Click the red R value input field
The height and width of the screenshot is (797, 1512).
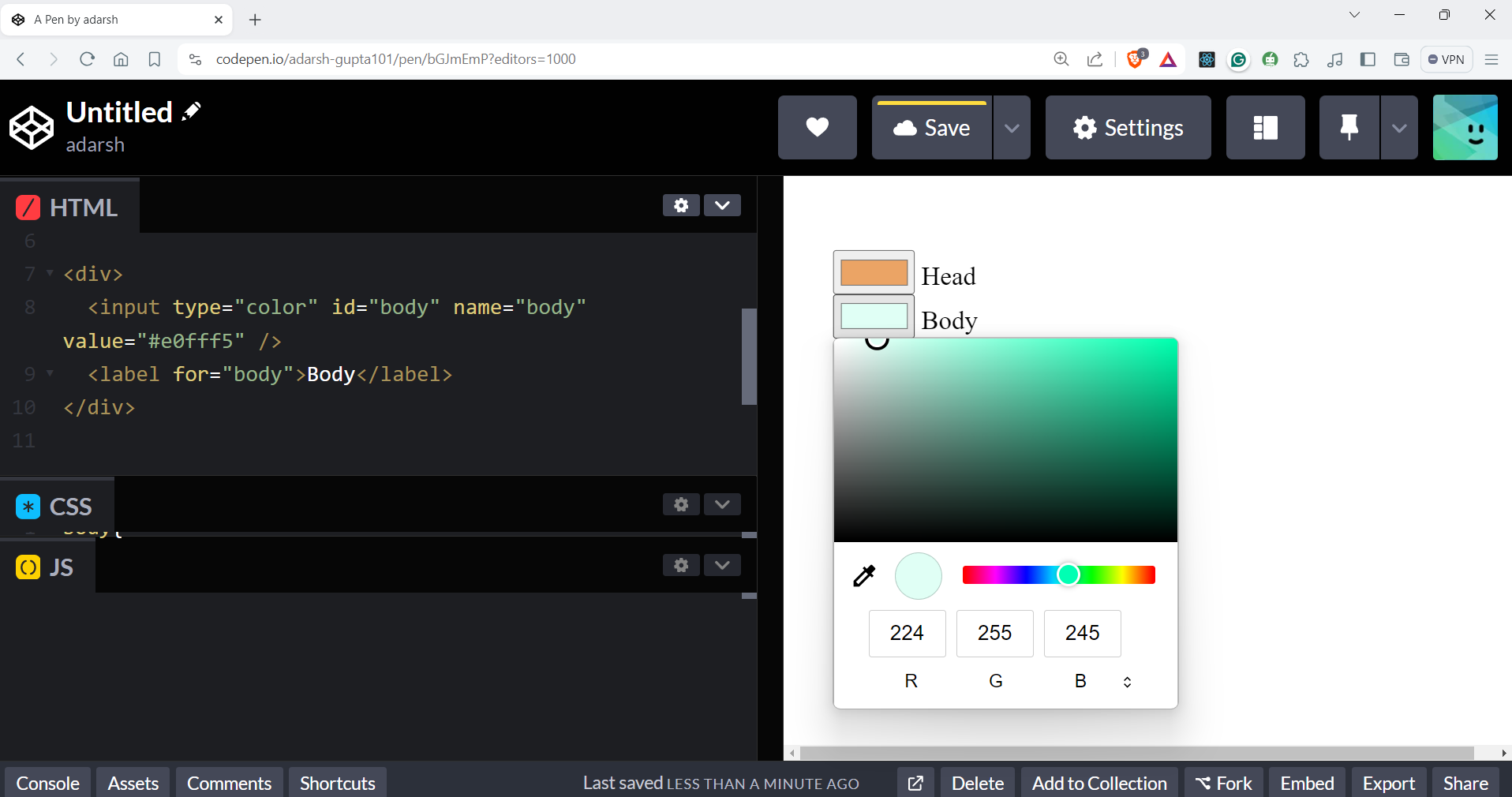coord(907,633)
